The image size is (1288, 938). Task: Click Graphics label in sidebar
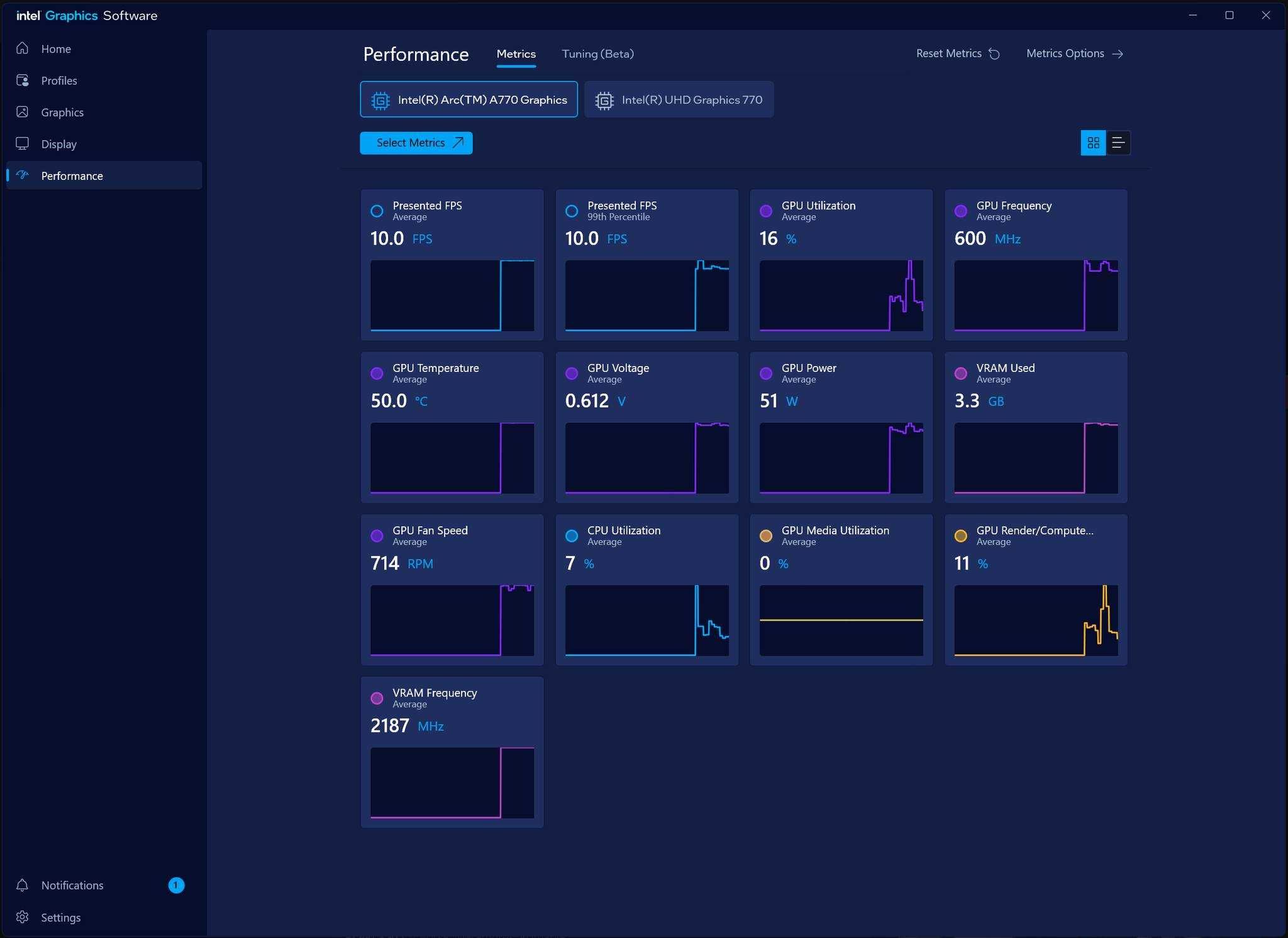62,113
